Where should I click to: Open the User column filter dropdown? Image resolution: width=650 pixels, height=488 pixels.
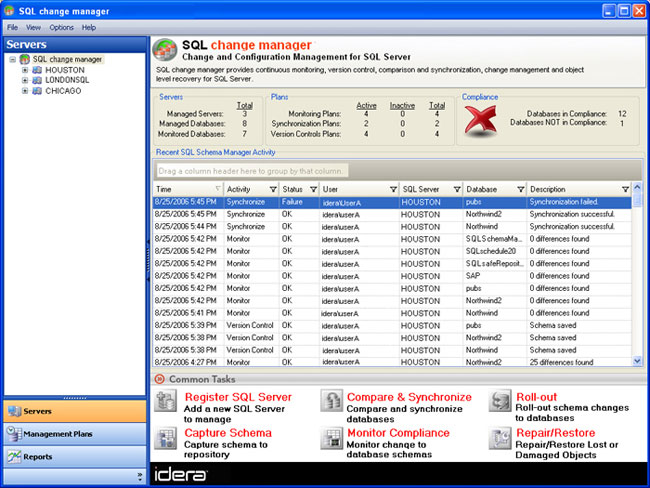(393, 189)
